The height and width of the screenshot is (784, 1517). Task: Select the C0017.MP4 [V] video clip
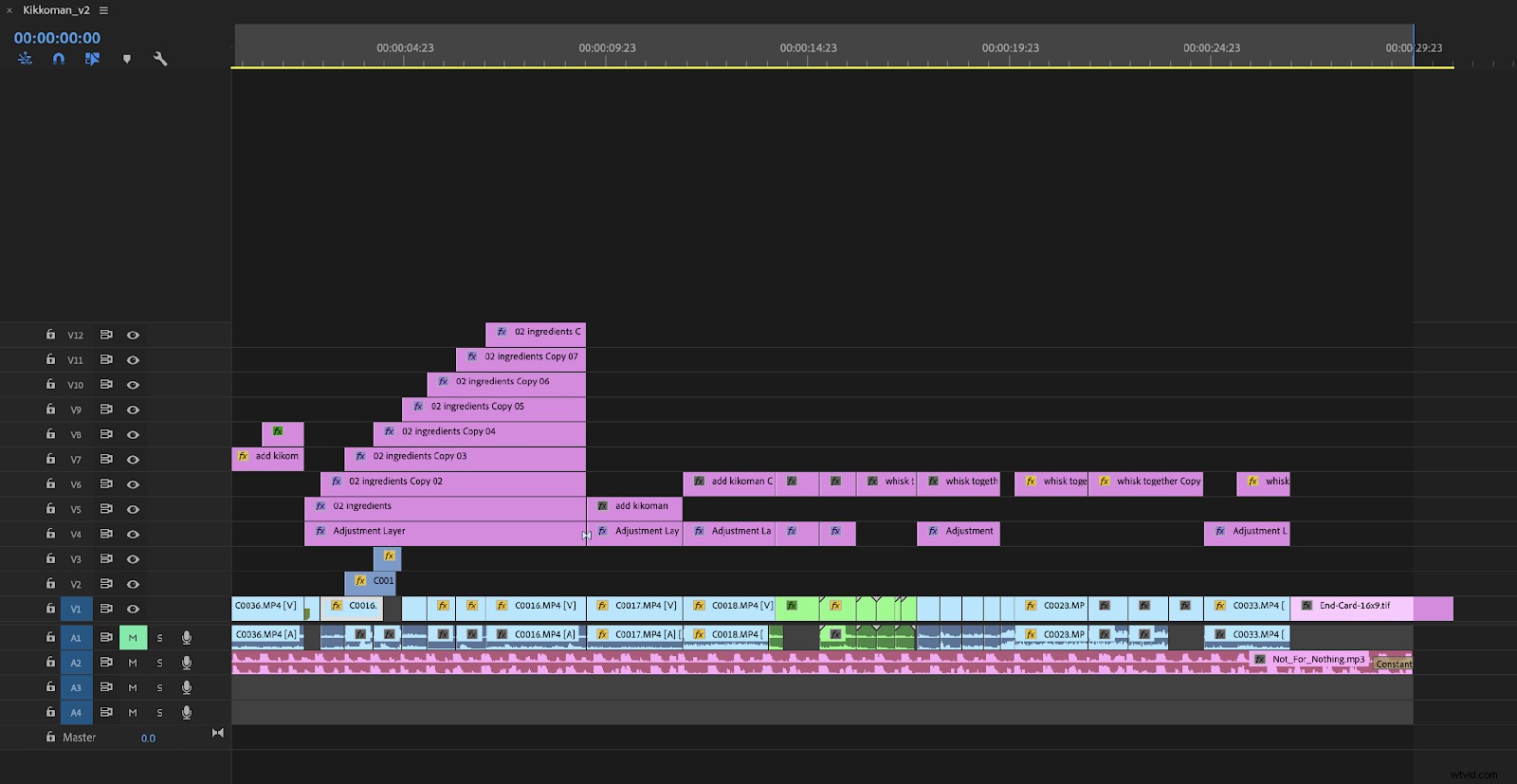coord(634,609)
